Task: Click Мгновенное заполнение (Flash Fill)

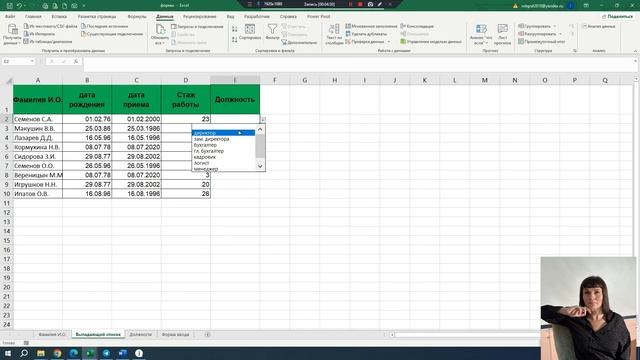Action: (371, 26)
